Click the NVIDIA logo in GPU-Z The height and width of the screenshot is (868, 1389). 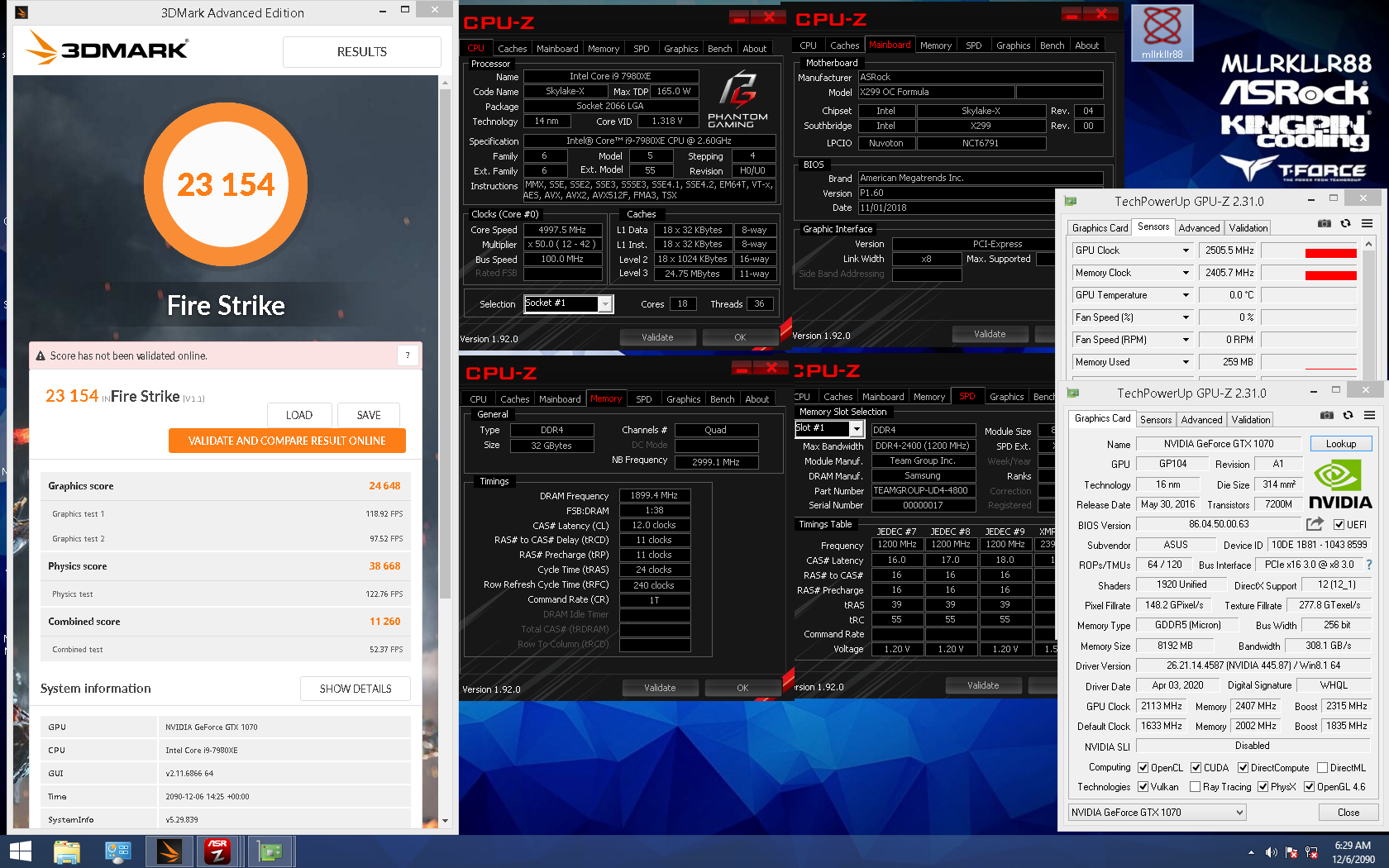pyautogui.click(x=1340, y=484)
